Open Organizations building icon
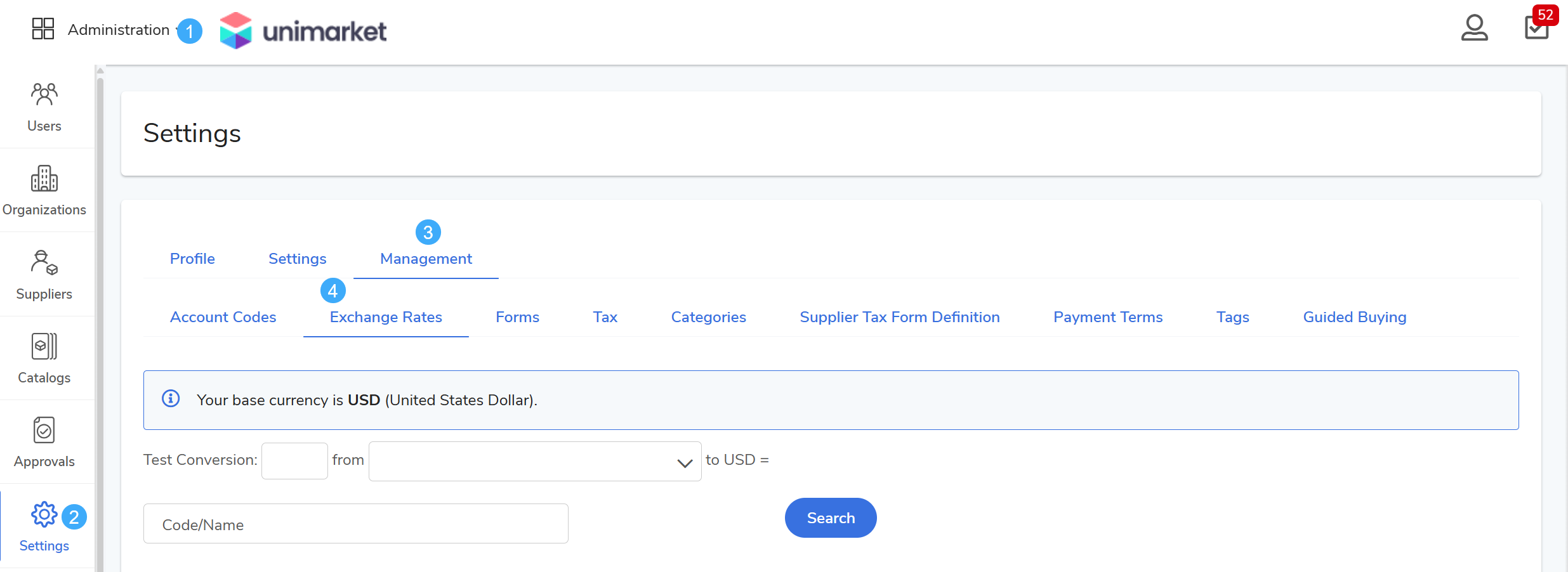Screen dimensions: 1568x572 [44, 179]
